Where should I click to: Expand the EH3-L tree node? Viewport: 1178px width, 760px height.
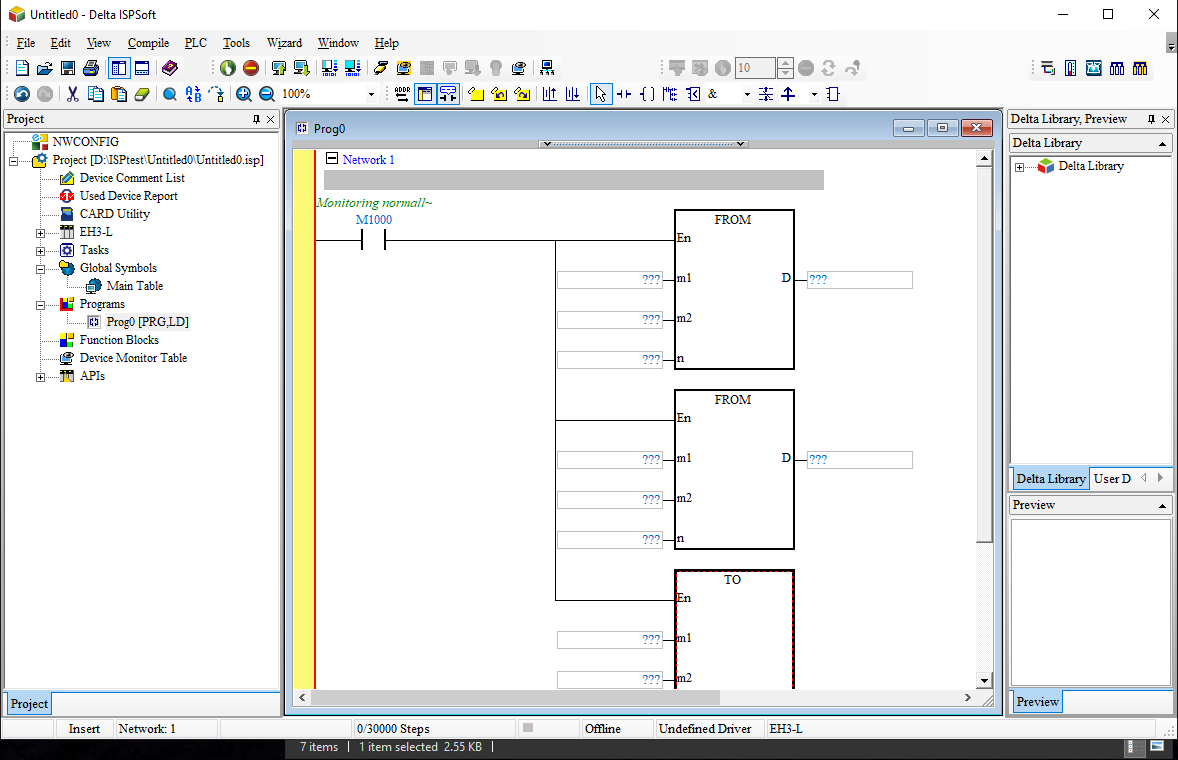pyautogui.click(x=38, y=231)
